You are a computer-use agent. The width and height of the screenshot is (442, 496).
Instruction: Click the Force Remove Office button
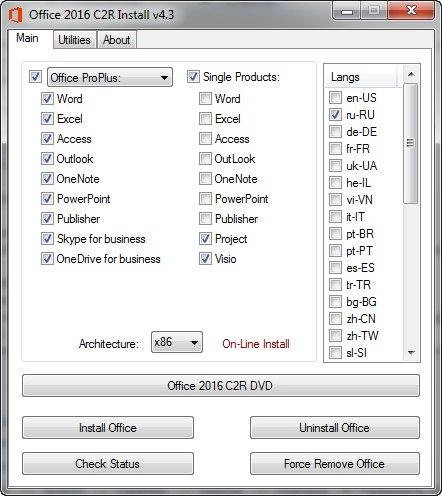334,463
